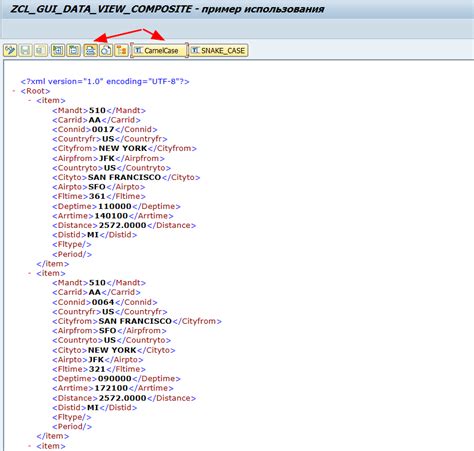Collapse the third item node at bottom
The width and height of the screenshot is (474, 451).
[x=30, y=446]
